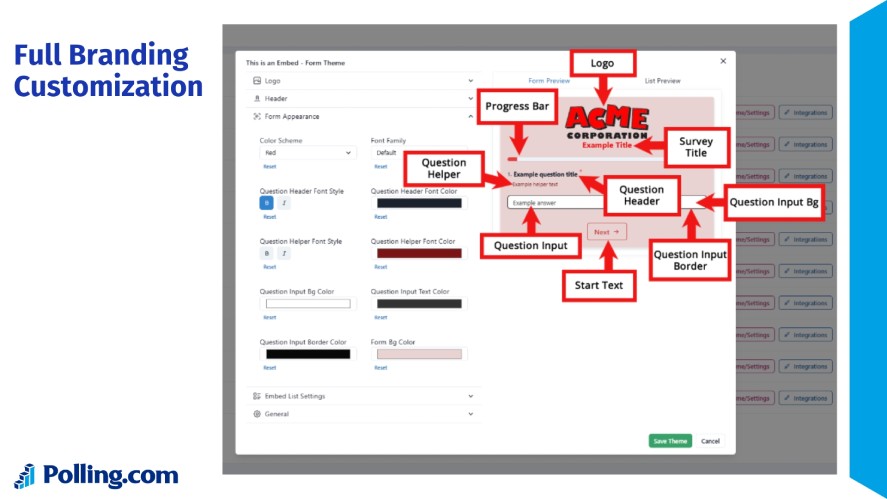The image size is (887, 499).
Task: Click the Example Title text in preview
Action: click(x=607, y=145)
